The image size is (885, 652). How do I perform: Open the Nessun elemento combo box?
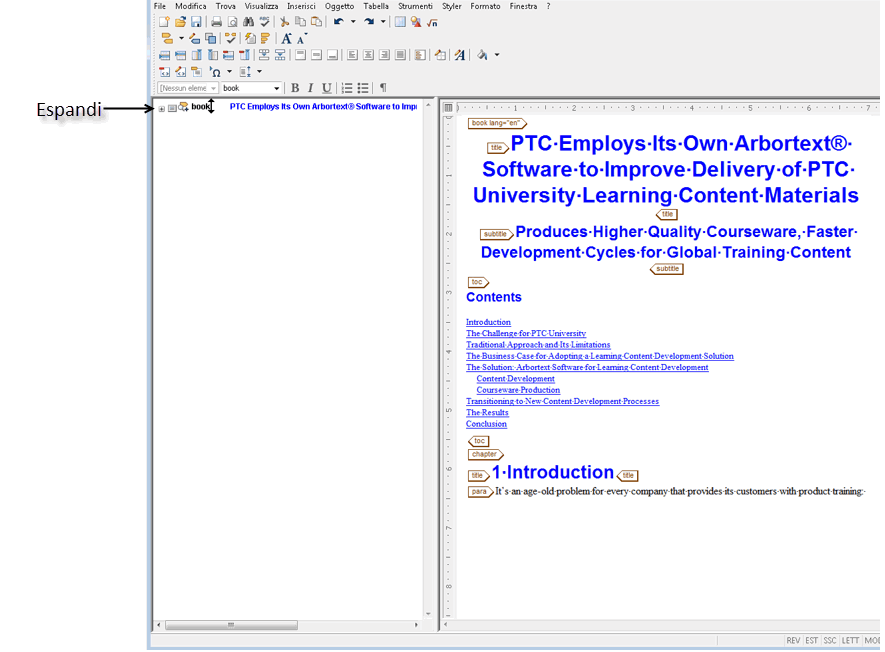click(188, 88)
